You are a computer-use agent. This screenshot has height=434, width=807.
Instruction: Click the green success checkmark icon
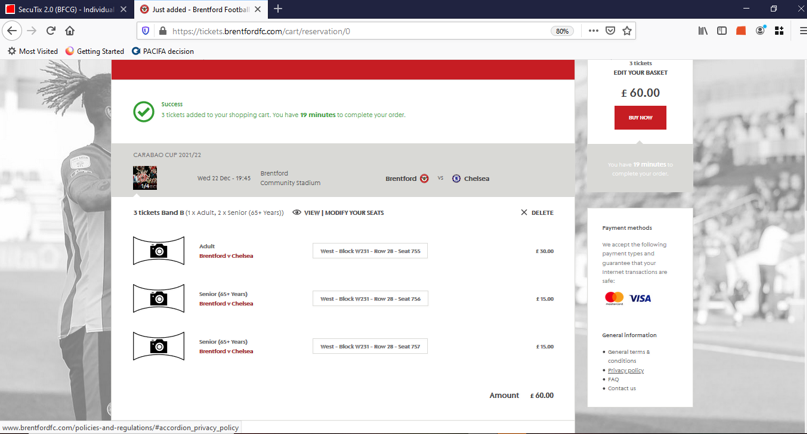[144, 112]
